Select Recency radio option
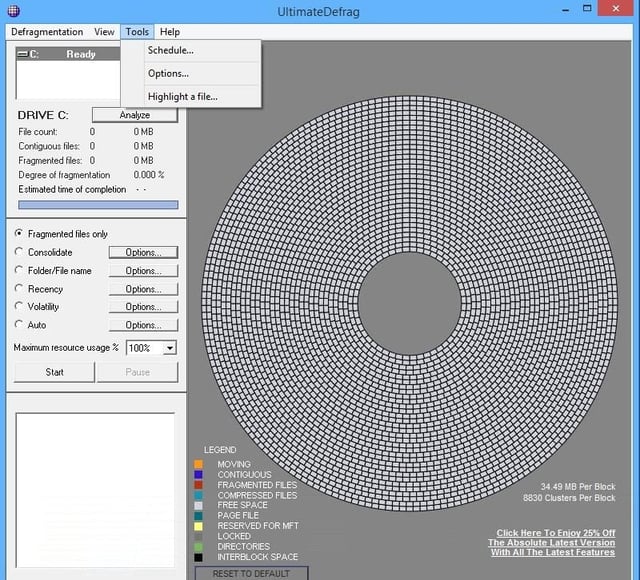The width and height of the screenshot is (640, 580). pos(19,289)
